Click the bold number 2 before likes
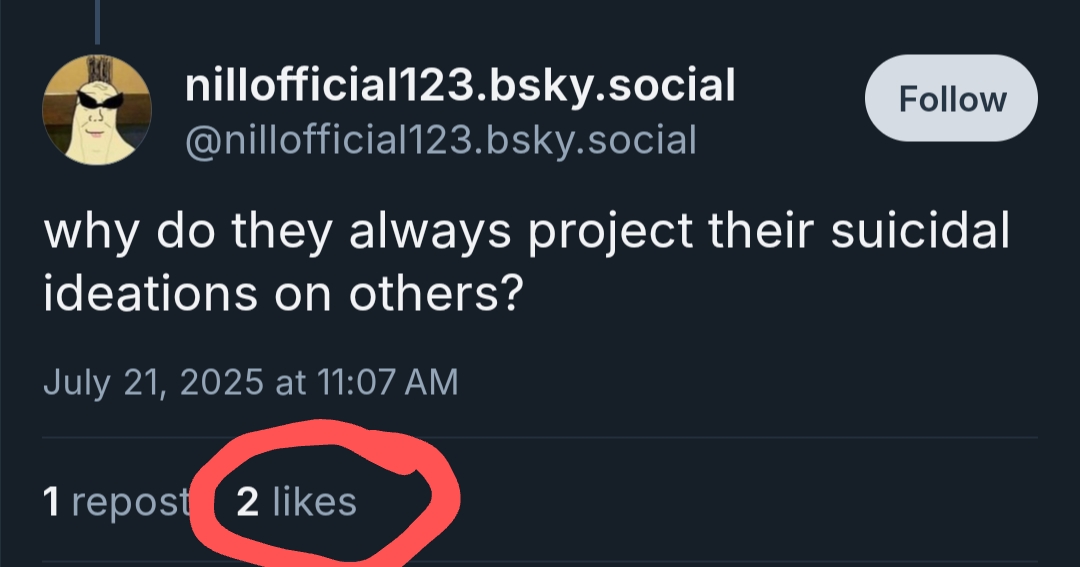Screen dimensions: 1080x567 coord(247,501)
